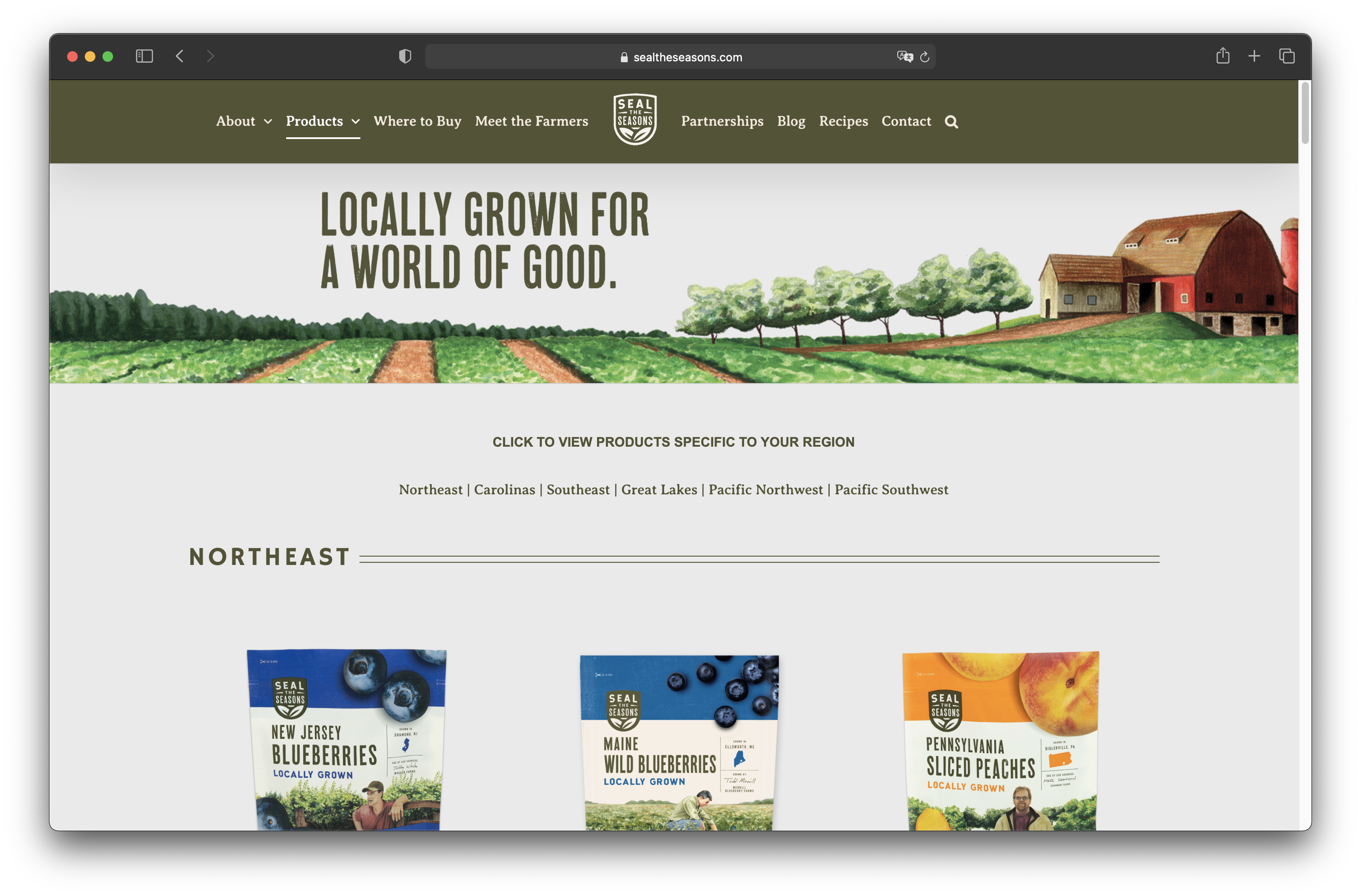Click the NORTHEAST section heading

coord(270,557)
